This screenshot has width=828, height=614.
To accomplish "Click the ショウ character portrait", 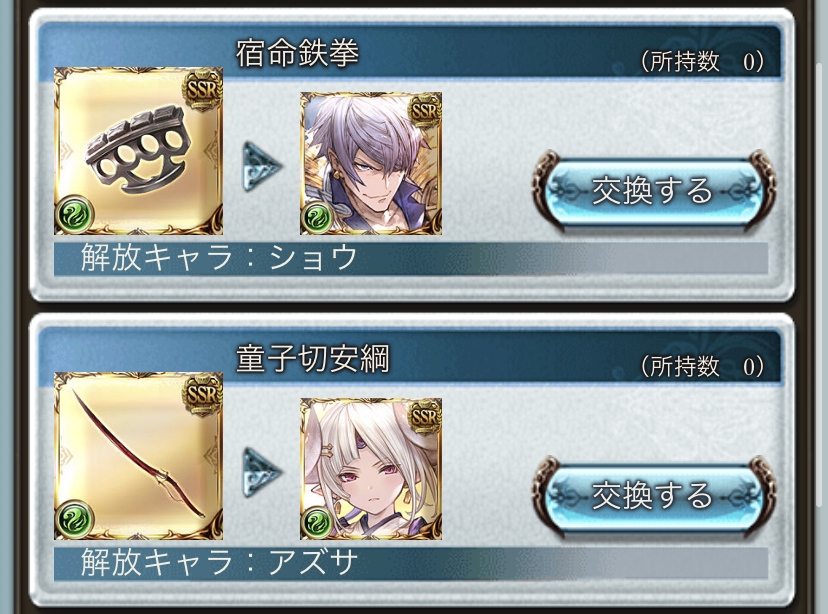I will coord(371,164).
